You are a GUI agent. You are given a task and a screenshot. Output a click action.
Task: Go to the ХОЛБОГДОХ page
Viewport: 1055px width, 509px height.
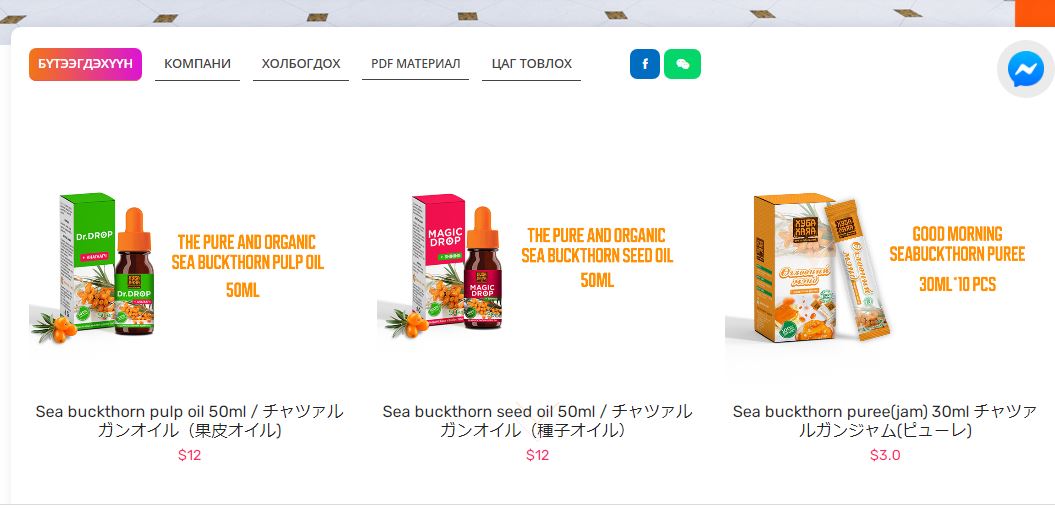coord(300,64)
